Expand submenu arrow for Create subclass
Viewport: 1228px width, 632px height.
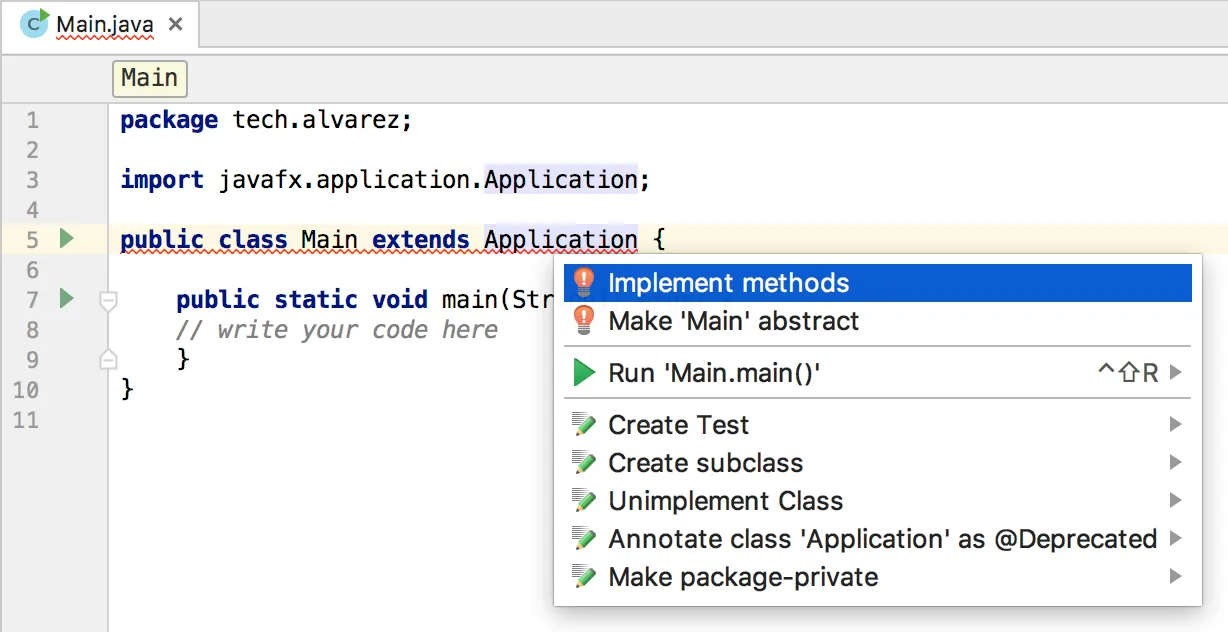pyautogui.click(x=1176, y=463)
